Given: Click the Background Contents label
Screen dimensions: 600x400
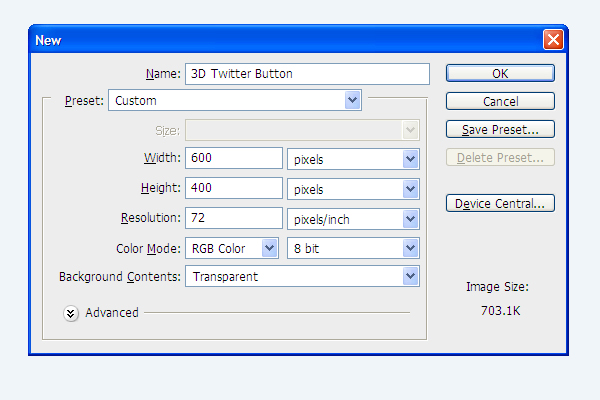Looking at the screenshot, I should (x=120, y=276).
